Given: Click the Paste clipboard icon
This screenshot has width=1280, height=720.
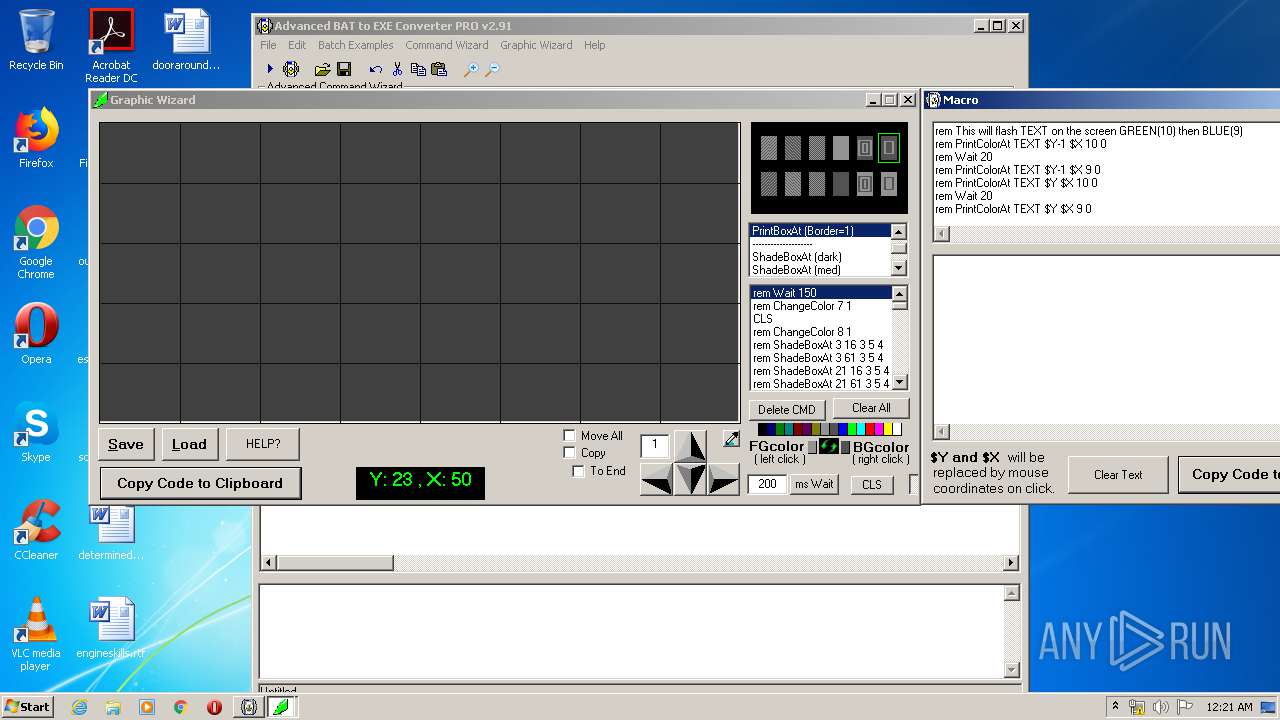Looking at the screenshot, I should pyautogui.click(x=438, y=69).
